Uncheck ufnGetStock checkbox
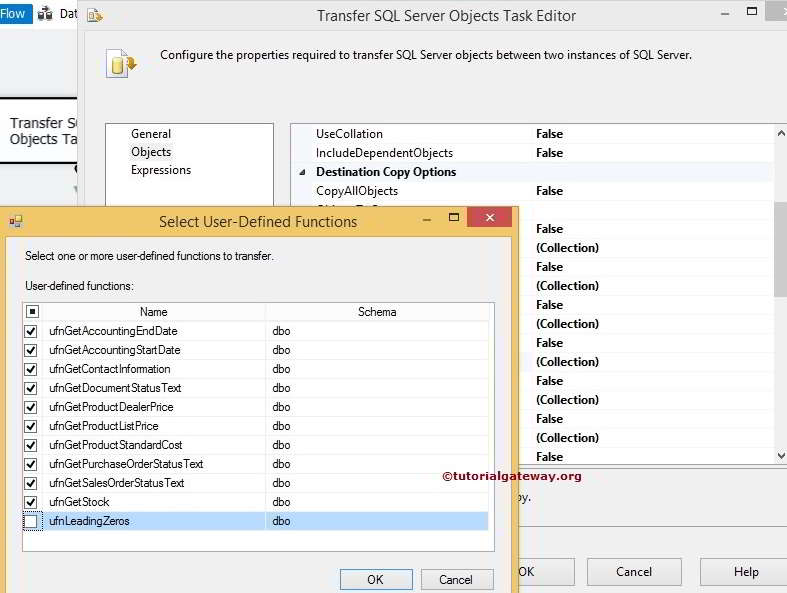The width and height of the screenshot is (787, 593). 31,502
